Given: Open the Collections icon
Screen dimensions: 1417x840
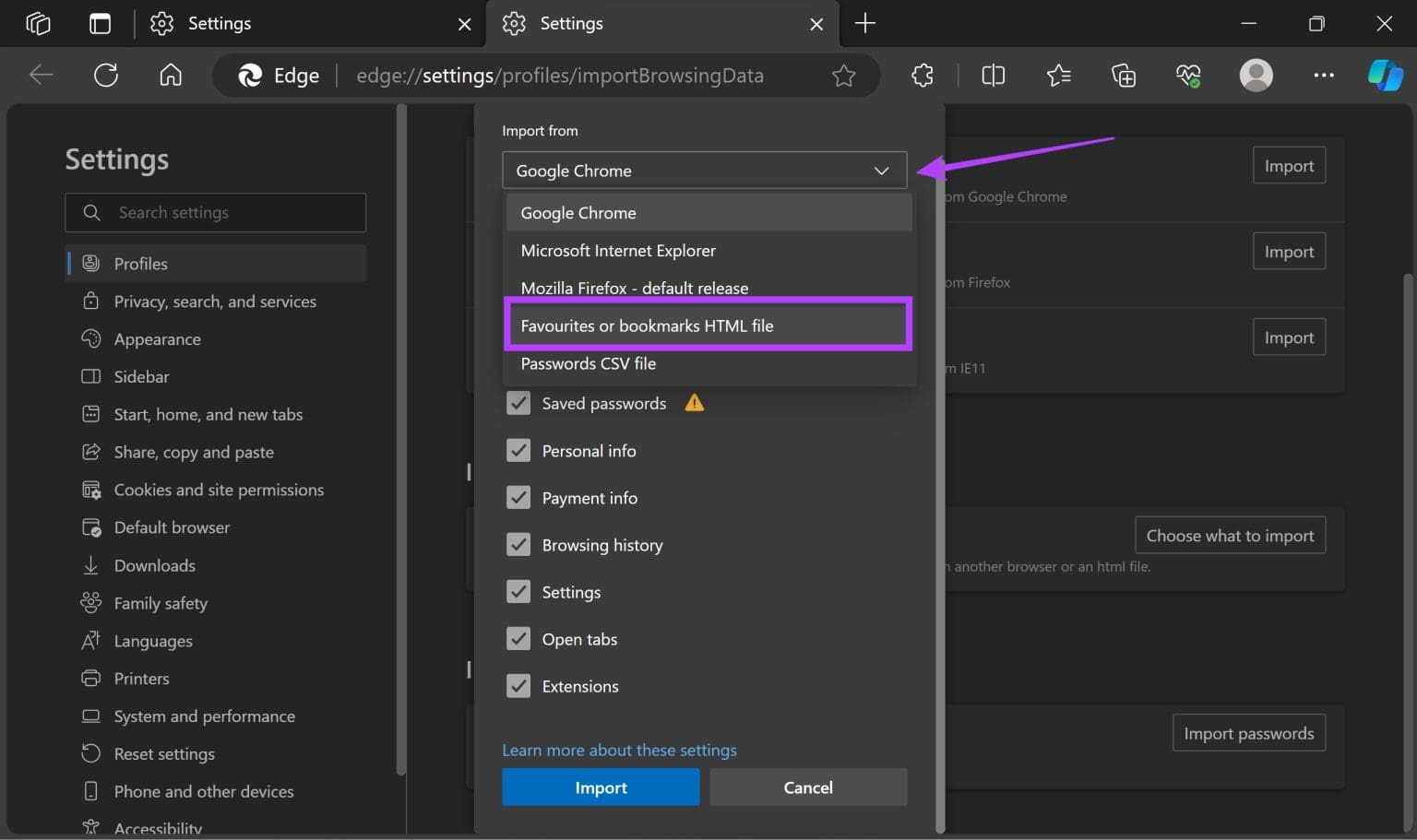Looking at the screenshot, I should pyautogui.click(x=1124, y=75).
